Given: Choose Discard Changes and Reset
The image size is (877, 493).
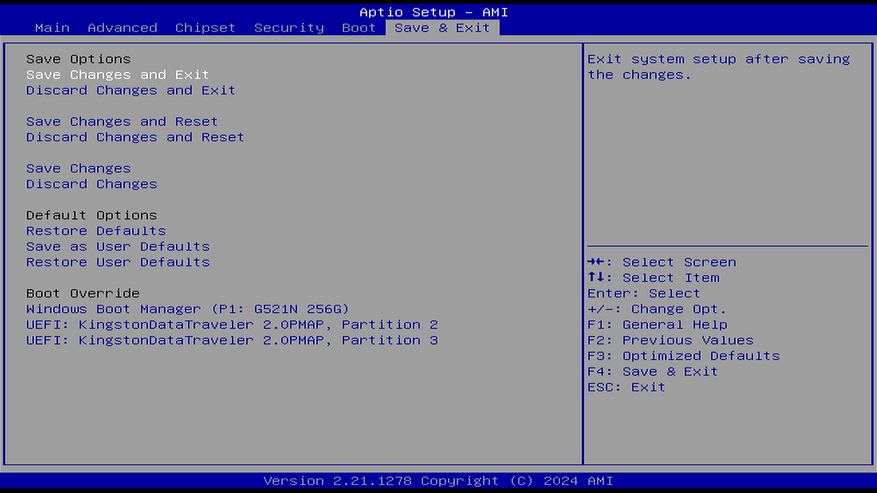Looking at the screenshot, I should pos(135,137).
